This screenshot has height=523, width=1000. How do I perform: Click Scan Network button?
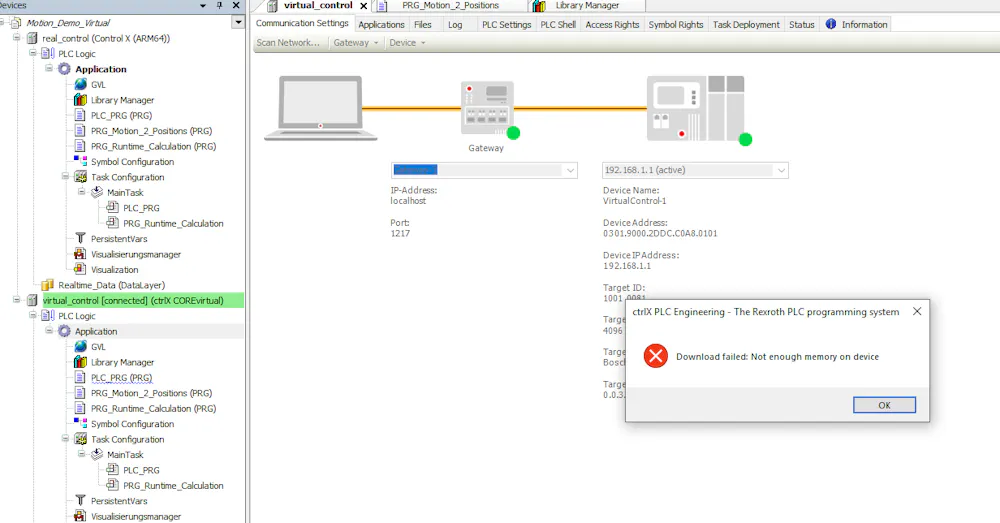[288, 43]
